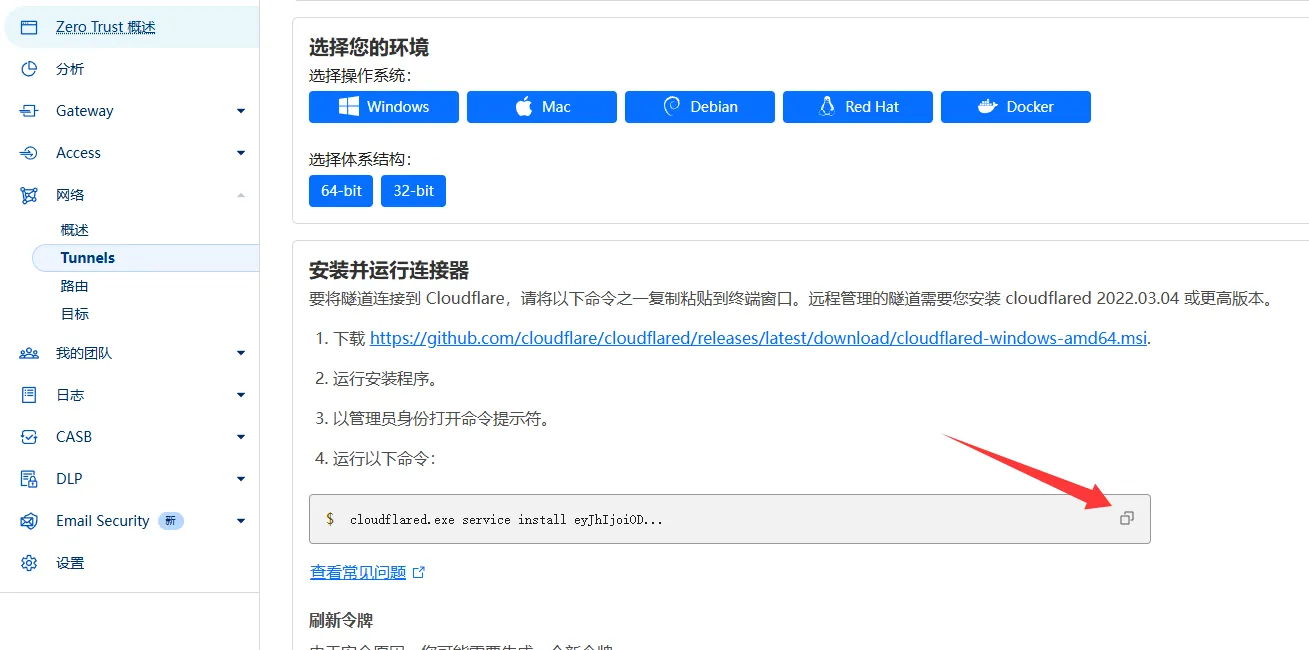Expand the Gateway menu arrow
The width and height of the screenshot is (1309, 650).
[x=241, y=111]
